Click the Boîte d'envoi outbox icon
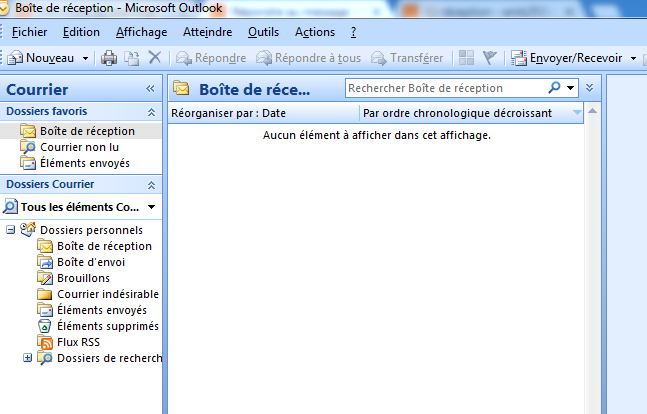 (45, 263)
